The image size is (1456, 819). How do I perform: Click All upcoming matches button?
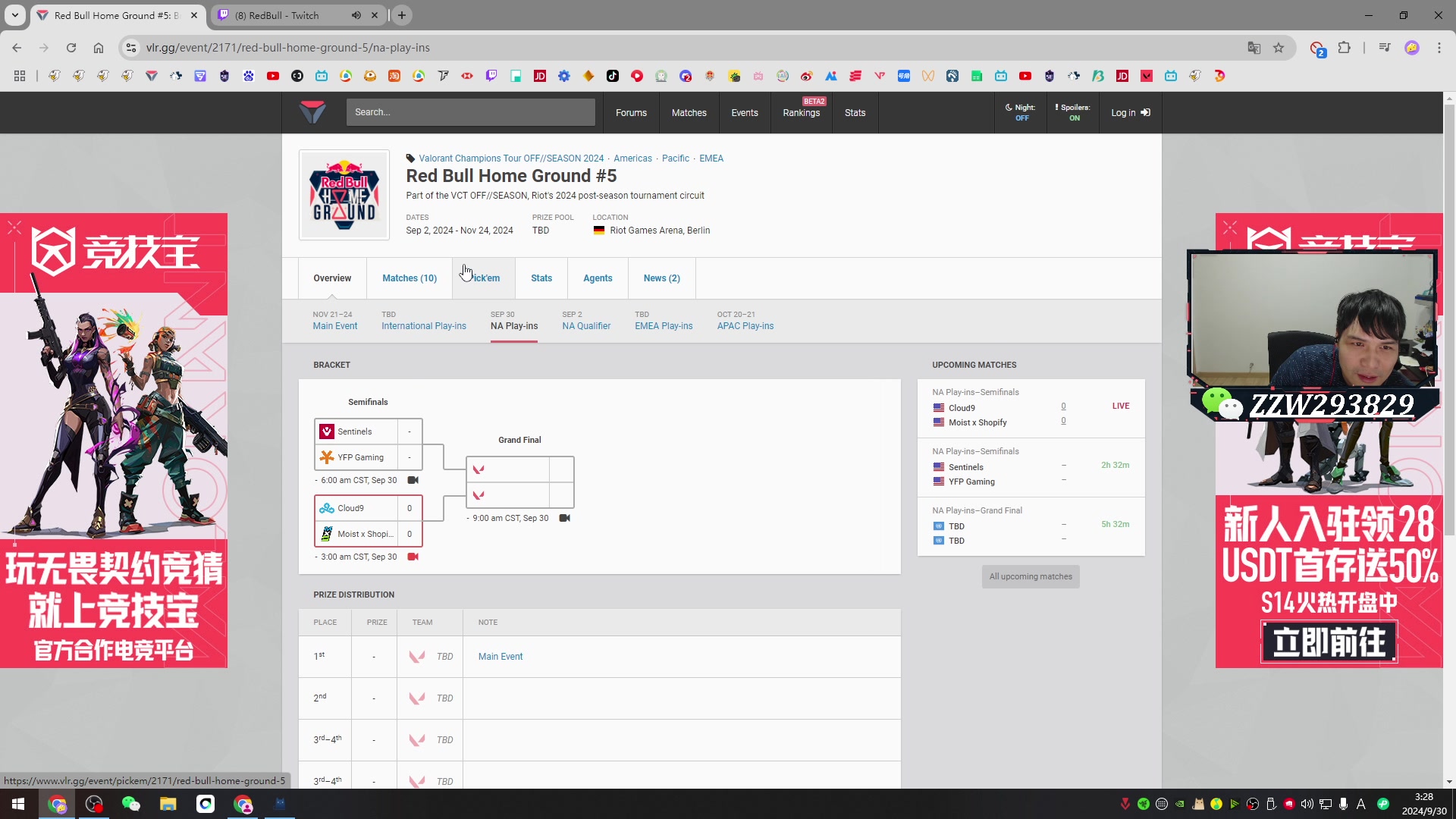coord(1030,577)
